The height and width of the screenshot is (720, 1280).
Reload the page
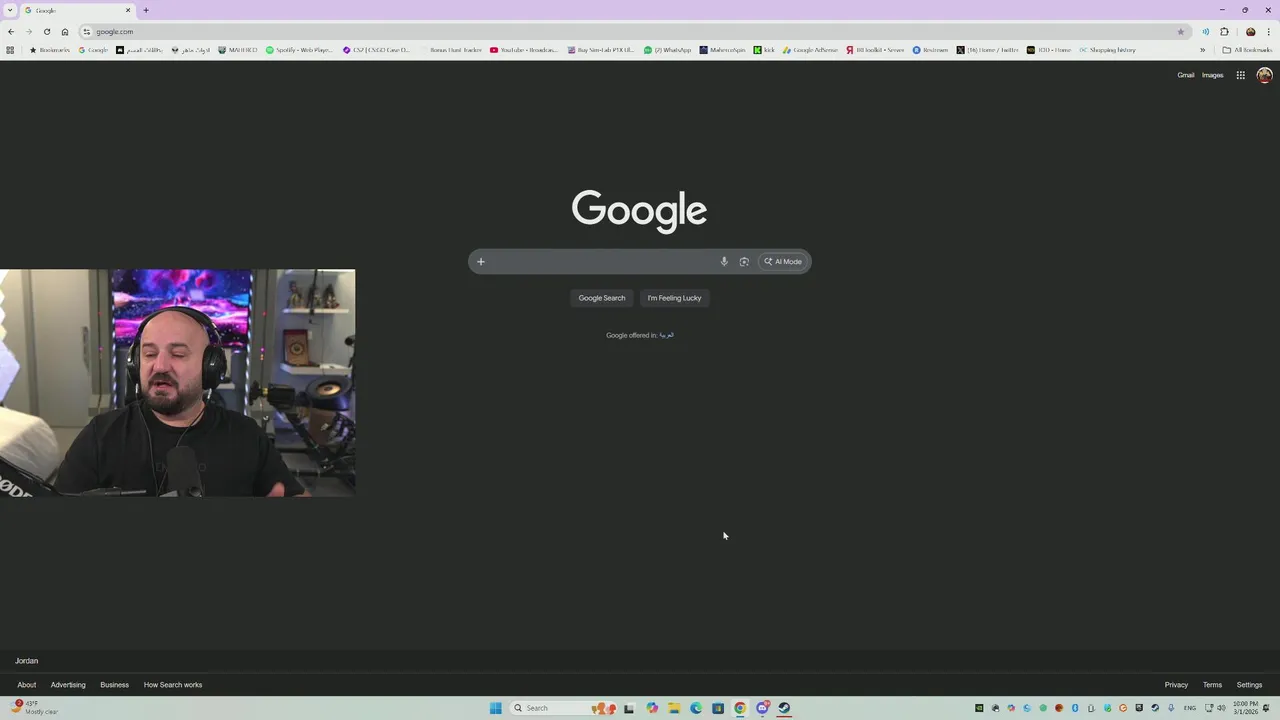[x=47, y=31]
